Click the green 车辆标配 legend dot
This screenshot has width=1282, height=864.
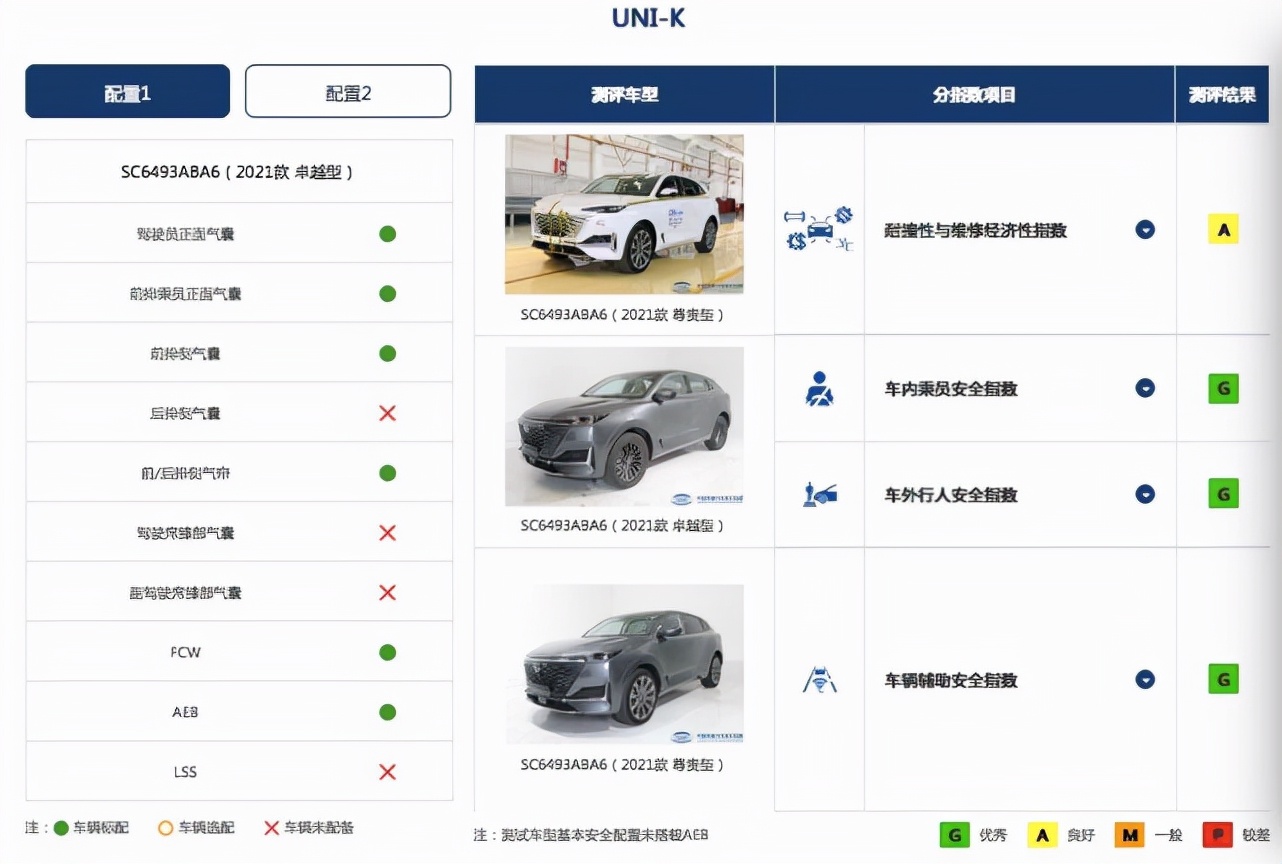(x=61, y=828)
